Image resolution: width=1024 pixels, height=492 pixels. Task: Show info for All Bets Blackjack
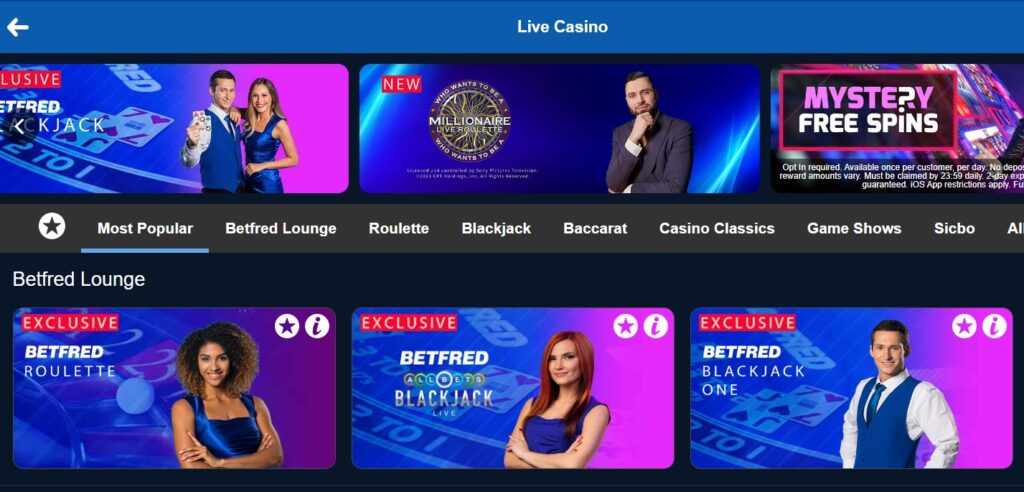[x=656, y=325]
